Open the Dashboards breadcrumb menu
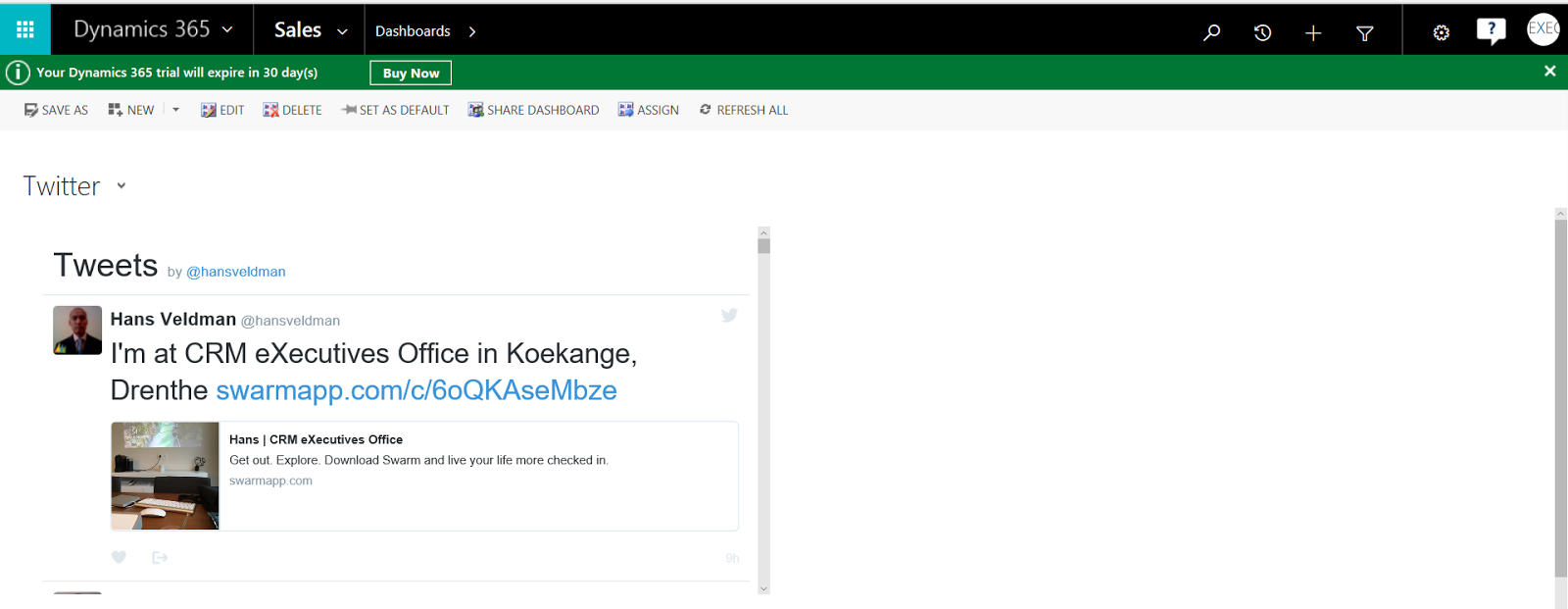1568x609 pixels. click(413, 31)
